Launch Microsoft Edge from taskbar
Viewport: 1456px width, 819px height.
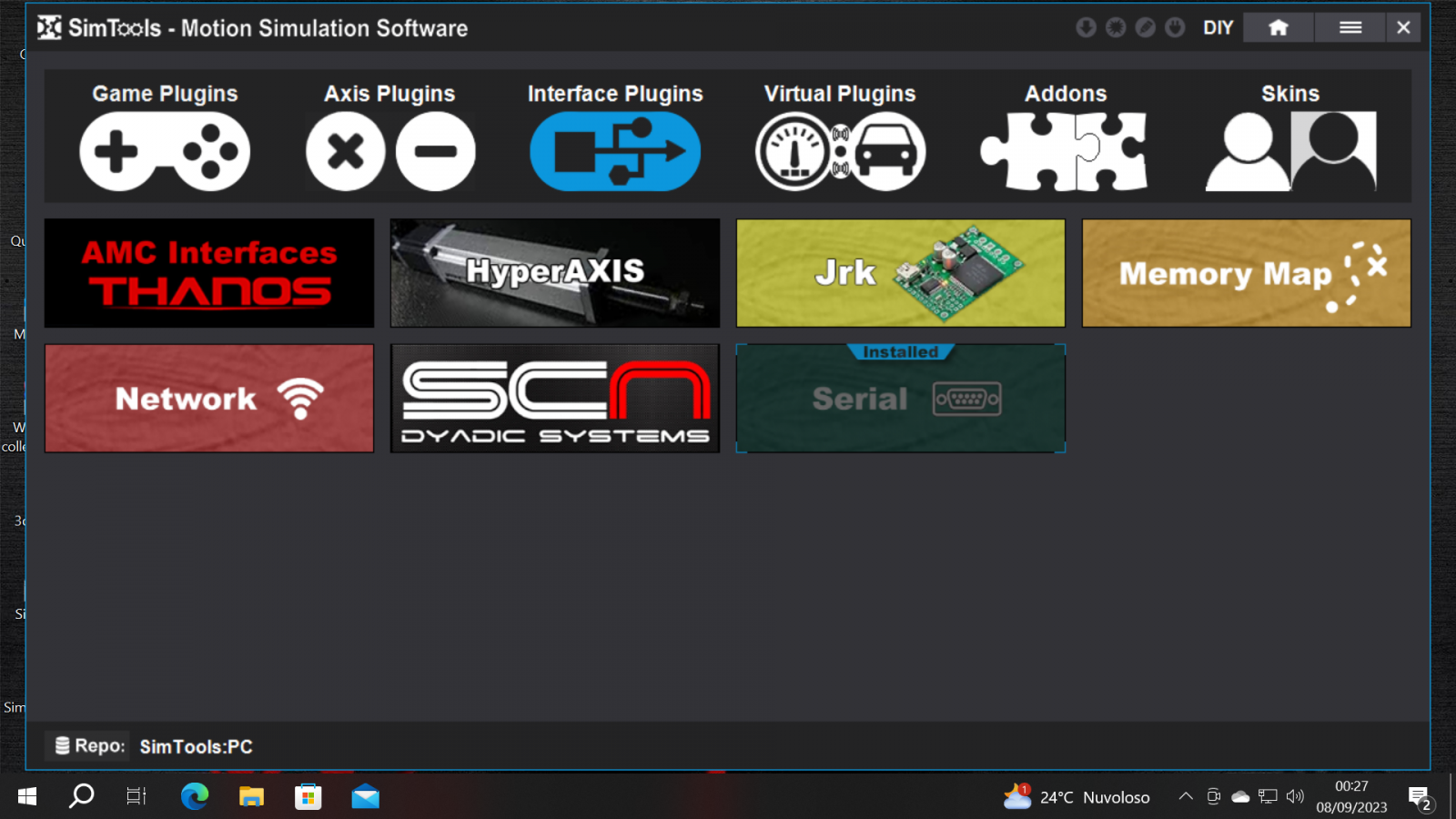[x=195, y=797]
